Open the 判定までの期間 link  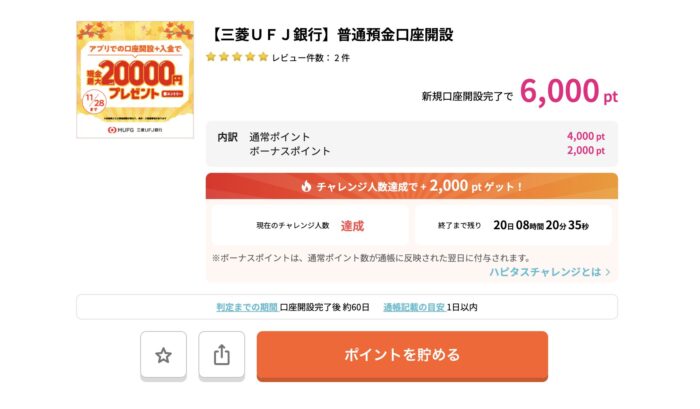tap(246, 307)
